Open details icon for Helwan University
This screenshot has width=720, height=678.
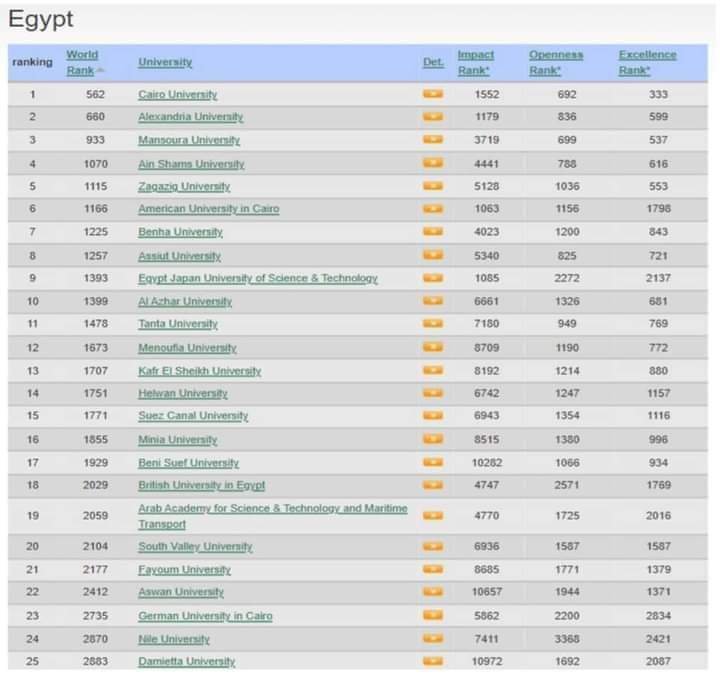tap(433, 393)
